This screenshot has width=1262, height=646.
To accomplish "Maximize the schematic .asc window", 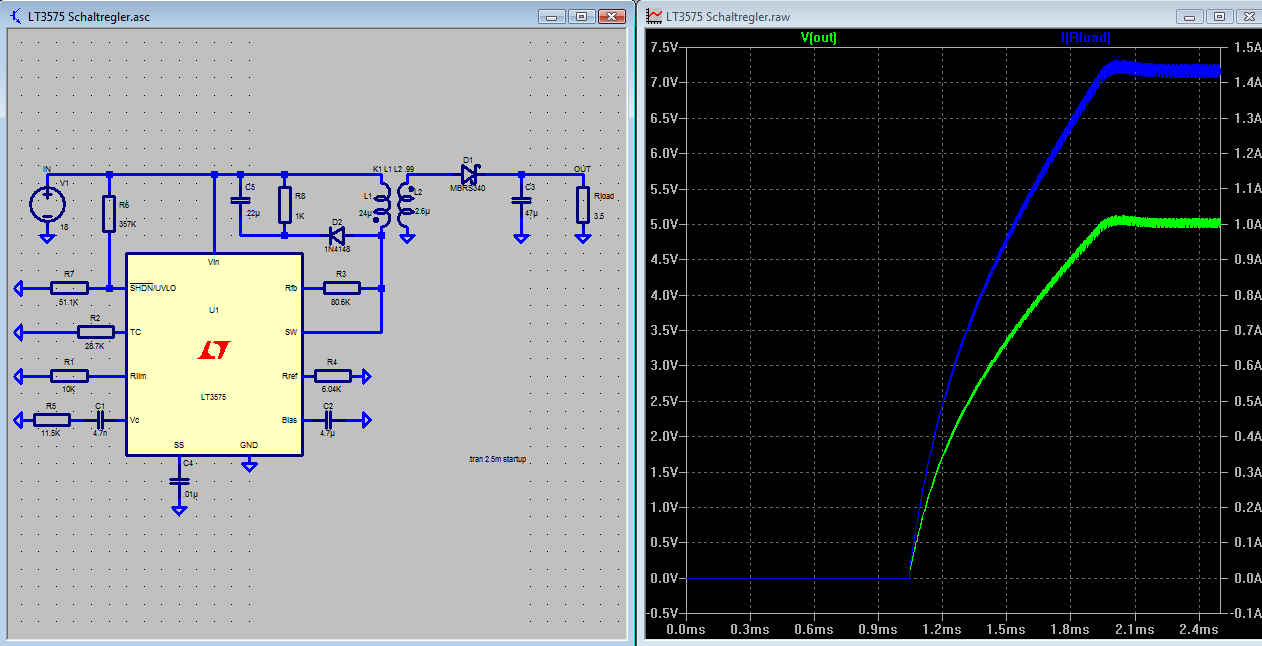I will (582, 16).
